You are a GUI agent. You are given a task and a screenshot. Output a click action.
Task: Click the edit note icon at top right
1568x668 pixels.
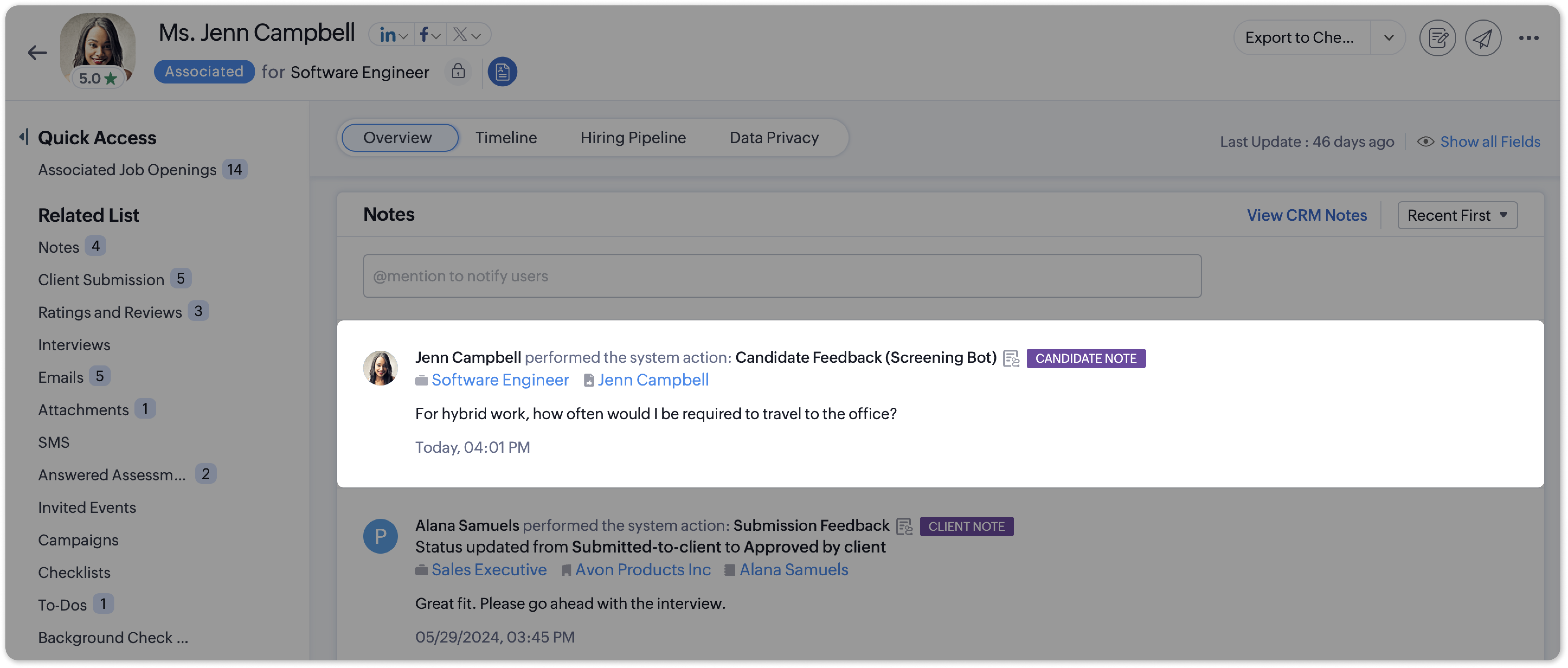[x=1437, y=38]
